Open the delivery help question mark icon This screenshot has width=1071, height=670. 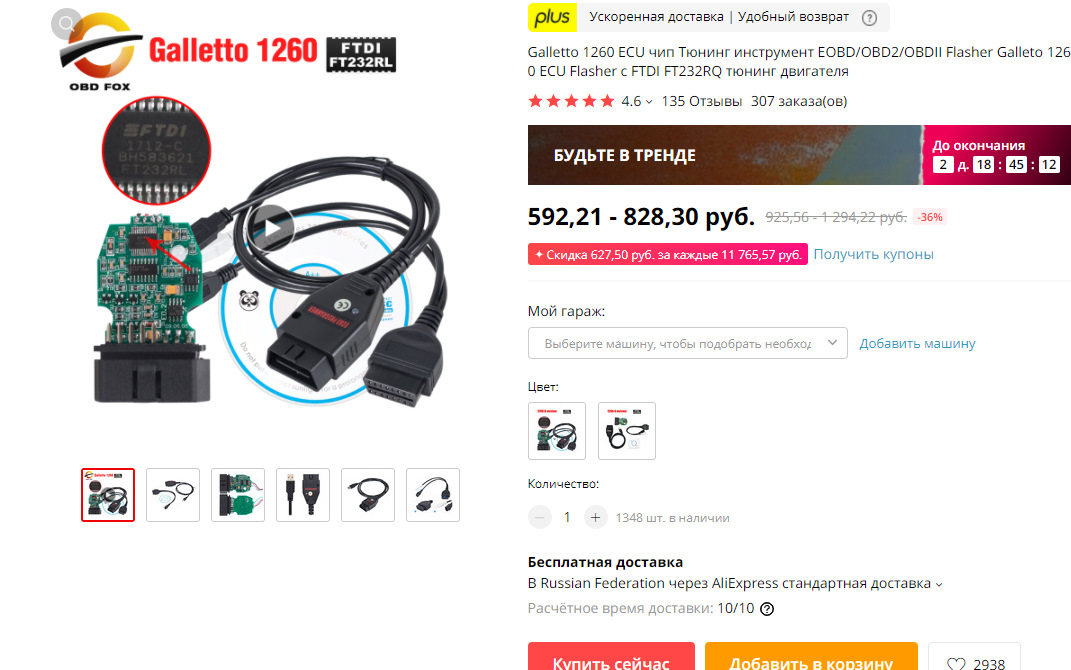tap(869, 18)
